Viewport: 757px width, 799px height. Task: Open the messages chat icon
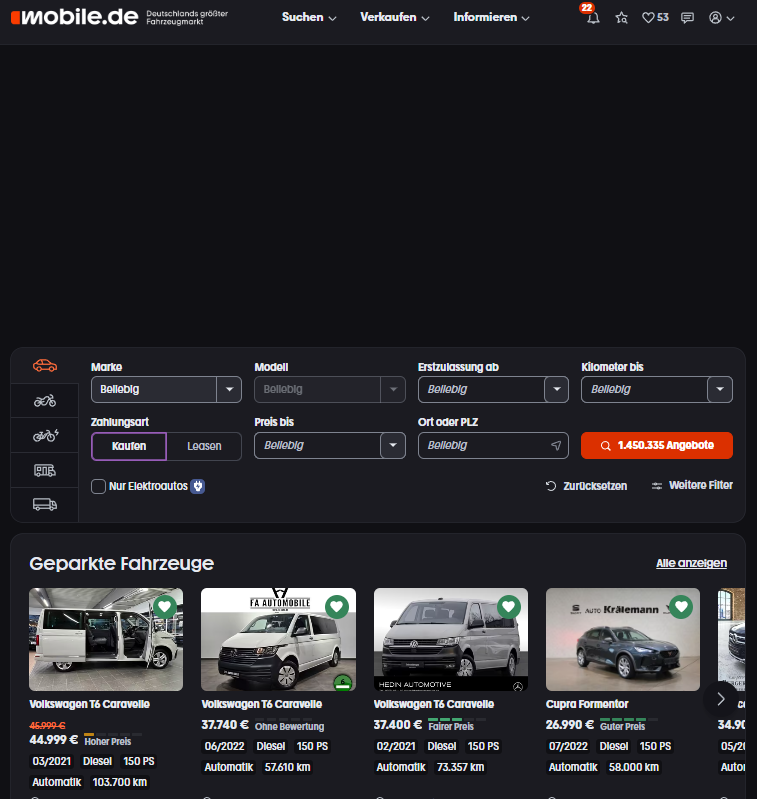(x=687, y=18)
